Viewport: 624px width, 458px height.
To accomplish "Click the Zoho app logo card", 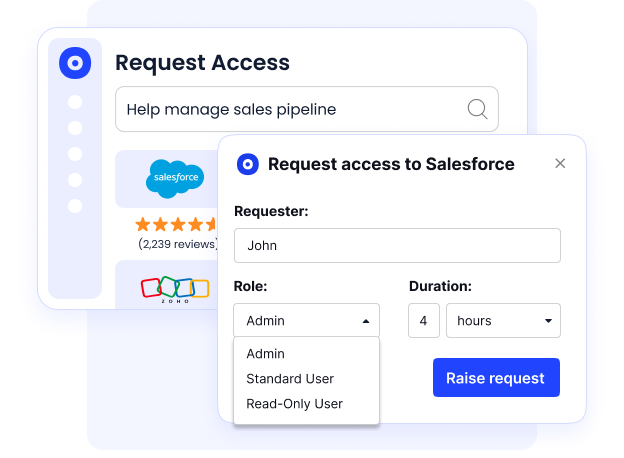I will [x=167, y=285].
